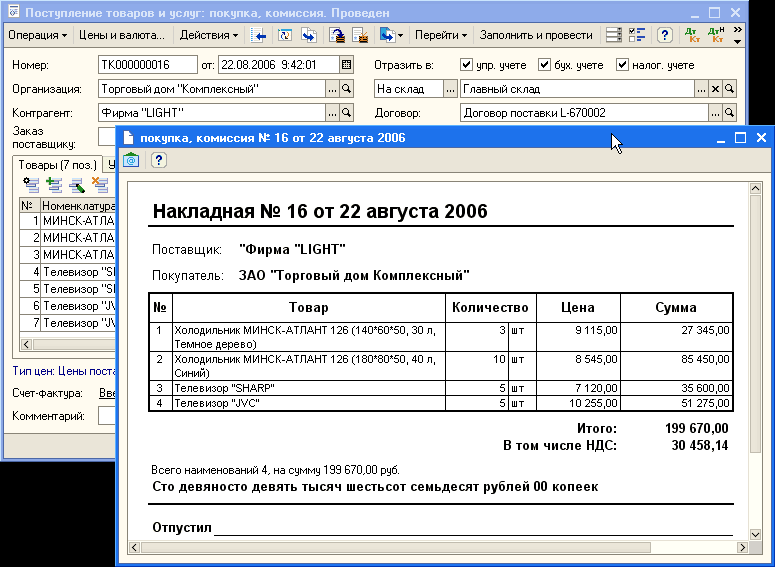The width and height of the screenshot is (775, 567).
Task: Open help in the invoice print window
Action: tap(159, 160)
